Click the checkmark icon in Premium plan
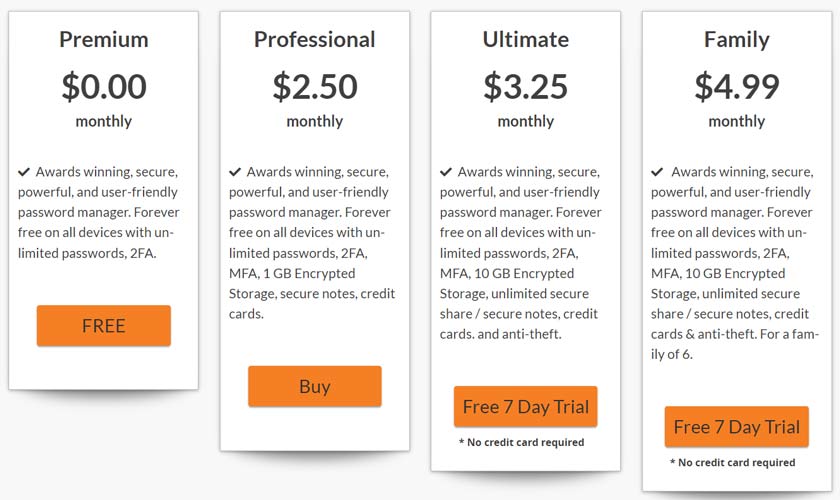Viewport: 840px width, 500px height. tap(24, 172)
